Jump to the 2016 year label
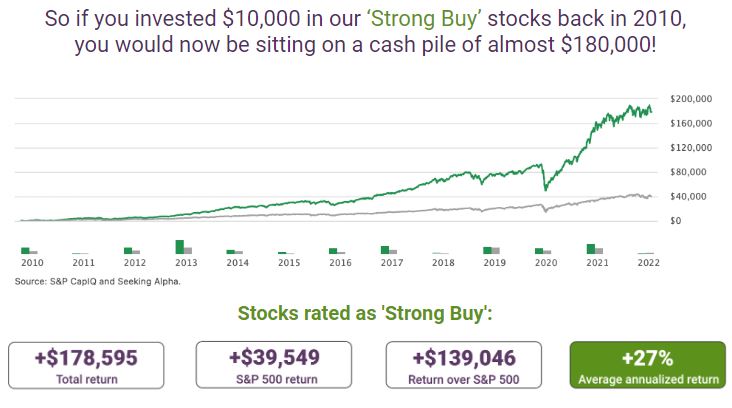 pyautogui.click(x=340, y=262)
